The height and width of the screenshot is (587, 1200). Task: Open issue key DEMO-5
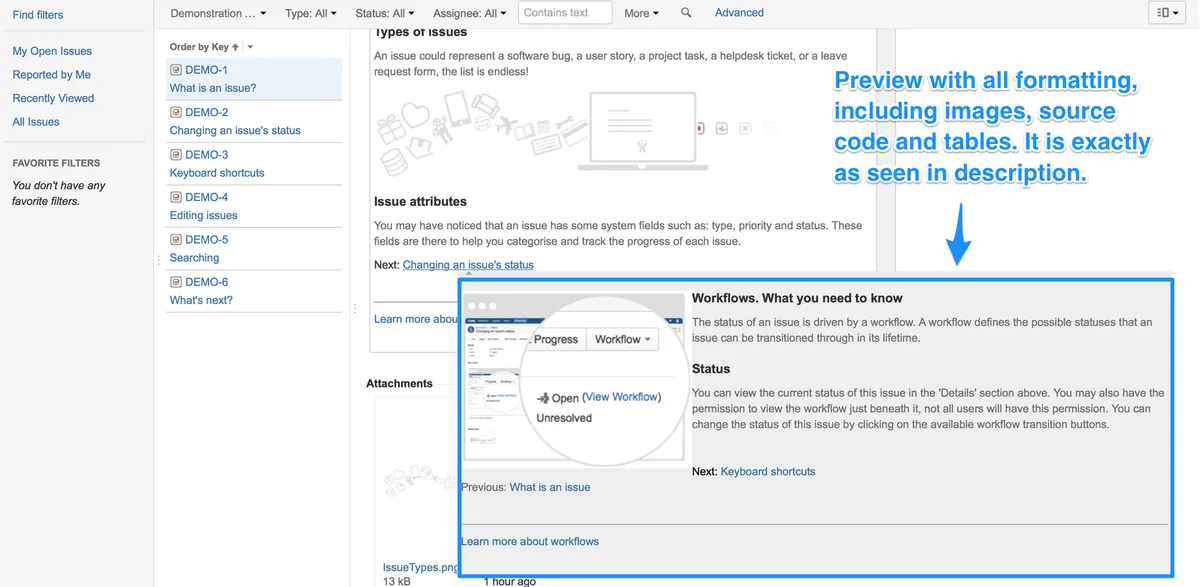click(206, 240)
